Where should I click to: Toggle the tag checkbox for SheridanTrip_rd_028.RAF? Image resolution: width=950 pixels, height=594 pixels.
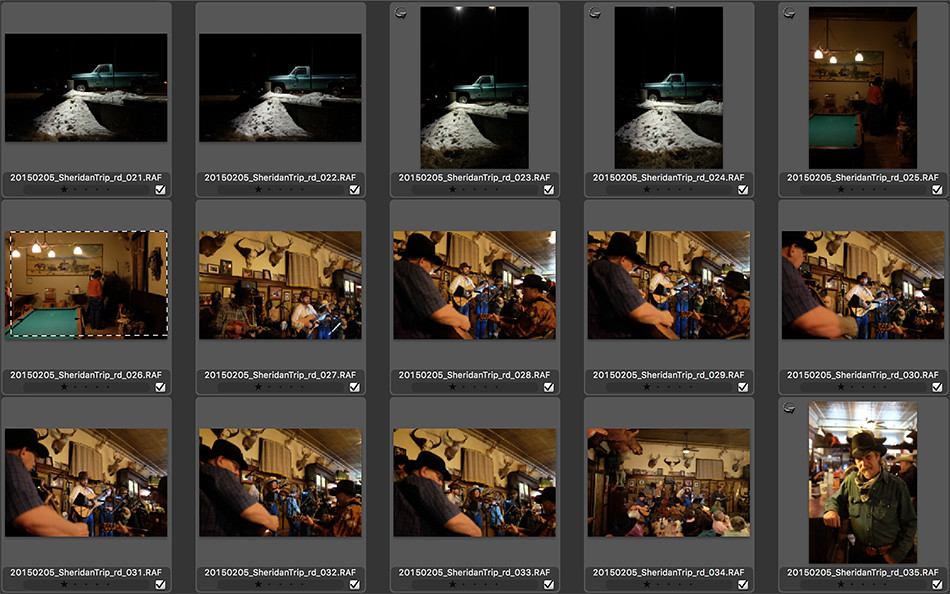pyautogui.click(x=549, y=387)
